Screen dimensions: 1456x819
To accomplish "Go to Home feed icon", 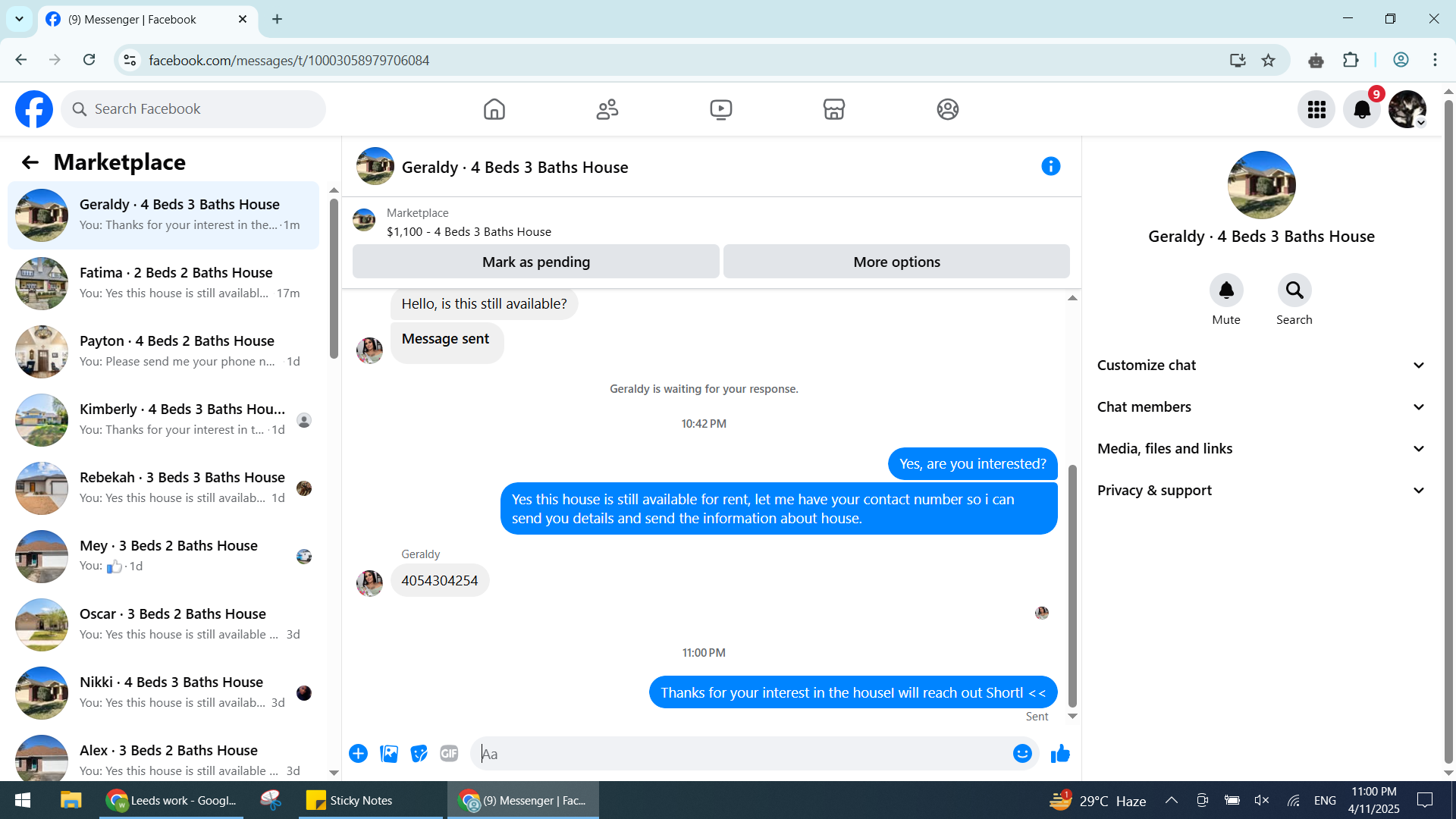I will 494,109.
